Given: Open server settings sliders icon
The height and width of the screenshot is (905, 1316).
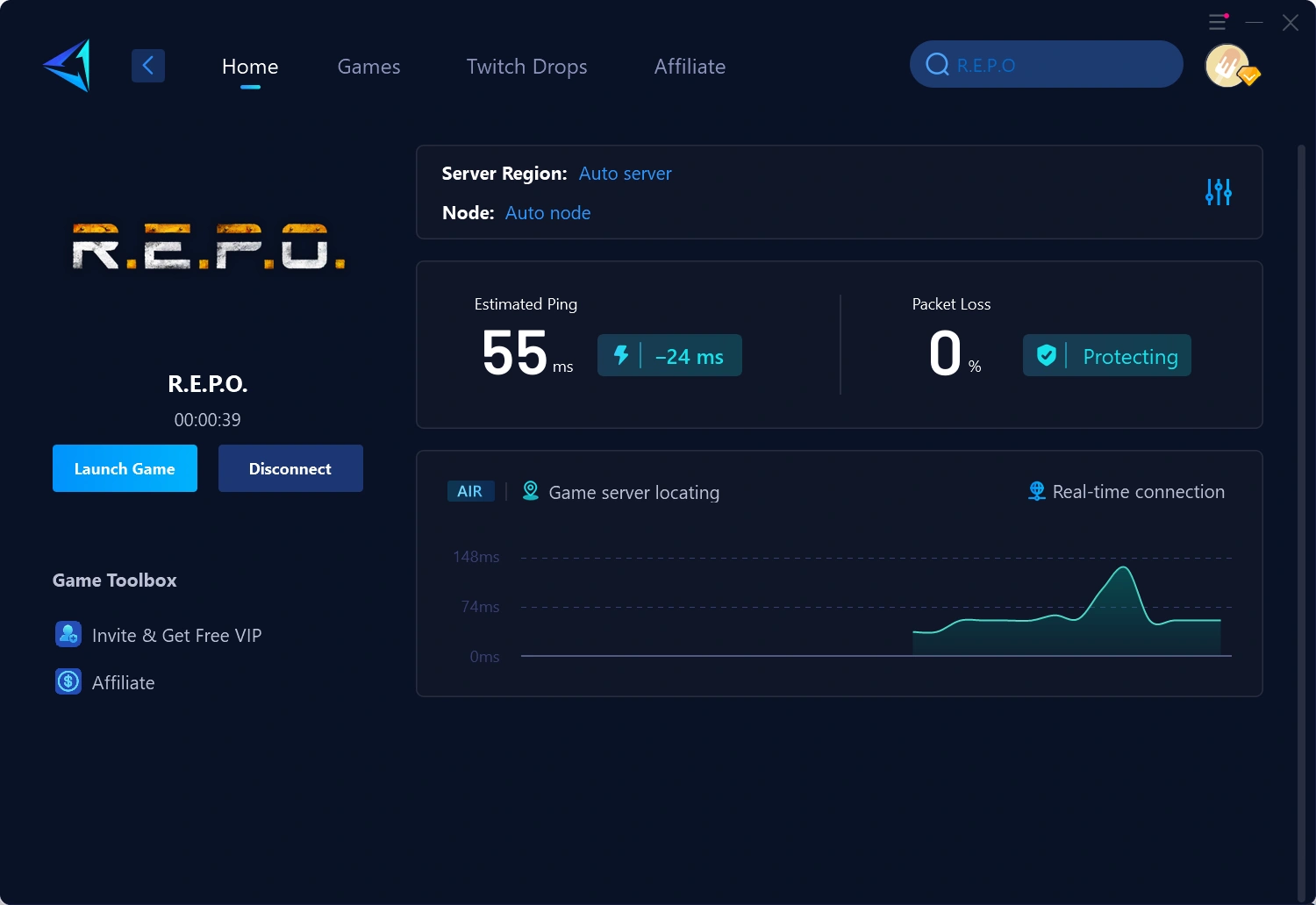Looking at the screenshot, I should [x=1218, y=192].
